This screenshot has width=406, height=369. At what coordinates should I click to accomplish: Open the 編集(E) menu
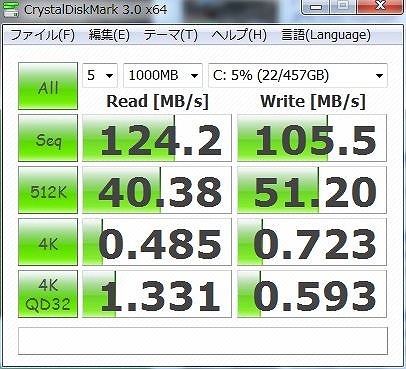pos(109,35)
